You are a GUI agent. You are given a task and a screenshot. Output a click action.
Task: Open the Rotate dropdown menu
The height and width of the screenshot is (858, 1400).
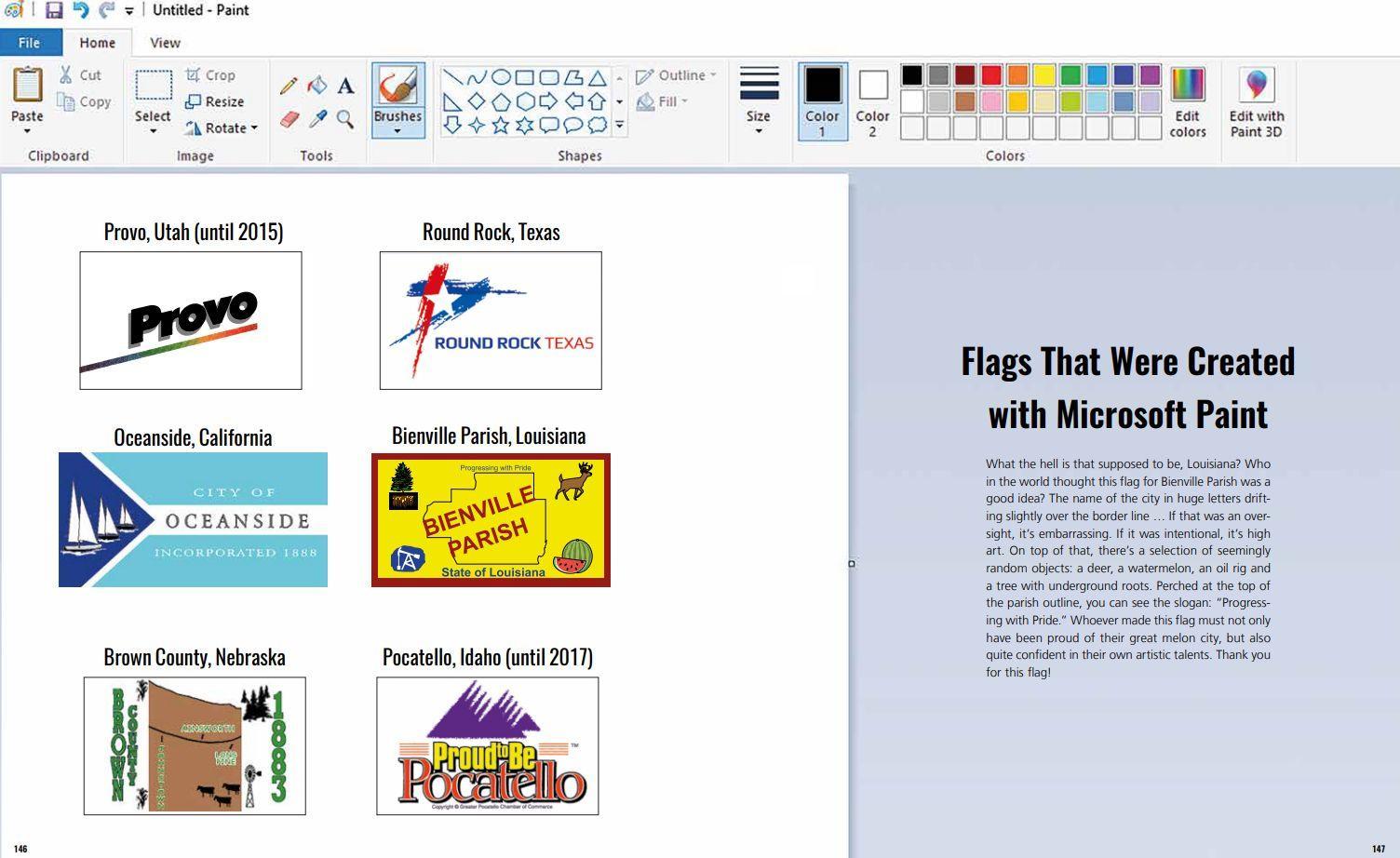[253, 128]
